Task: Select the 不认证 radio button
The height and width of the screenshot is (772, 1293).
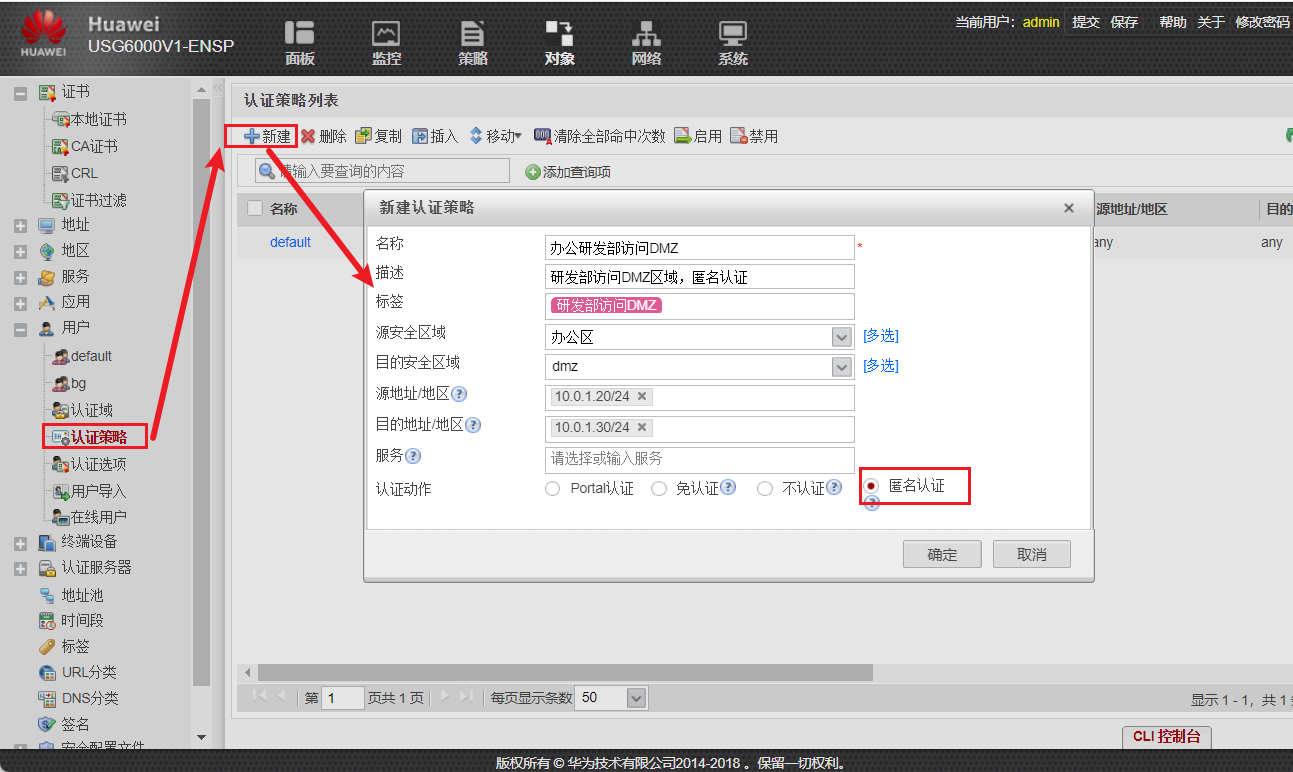Action: [765, 489]
